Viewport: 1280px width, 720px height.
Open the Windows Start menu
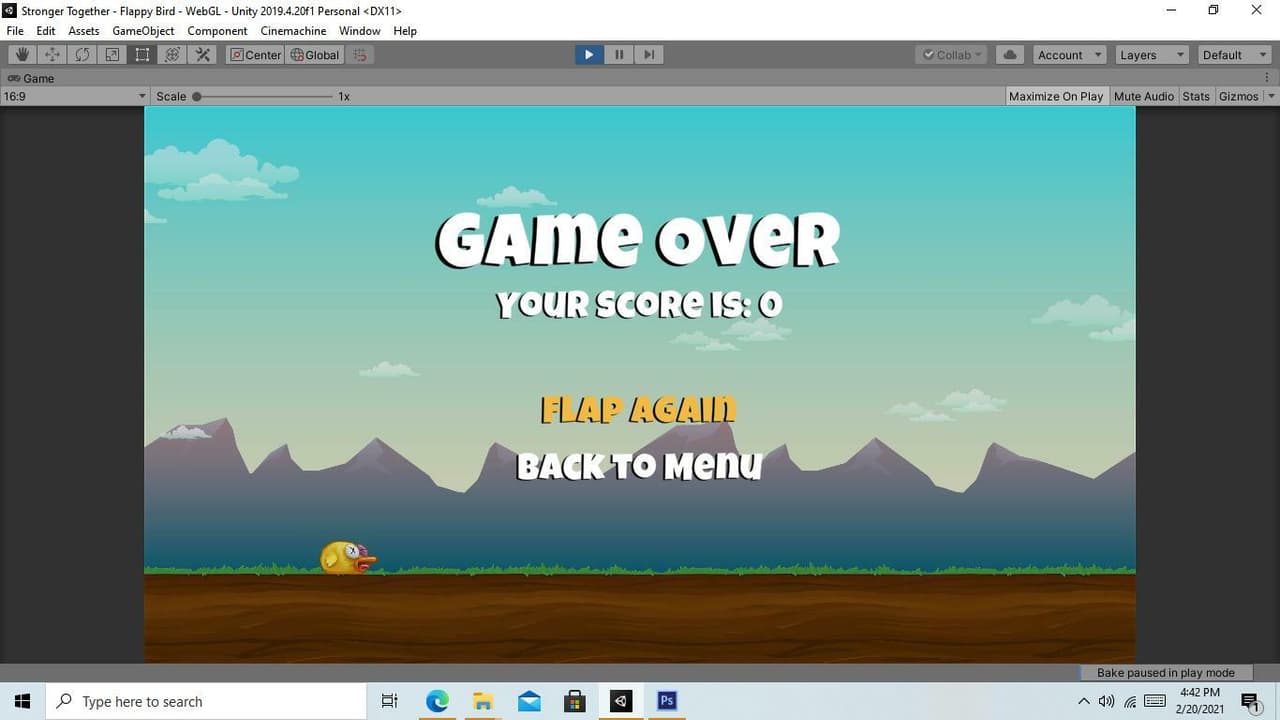23,701
